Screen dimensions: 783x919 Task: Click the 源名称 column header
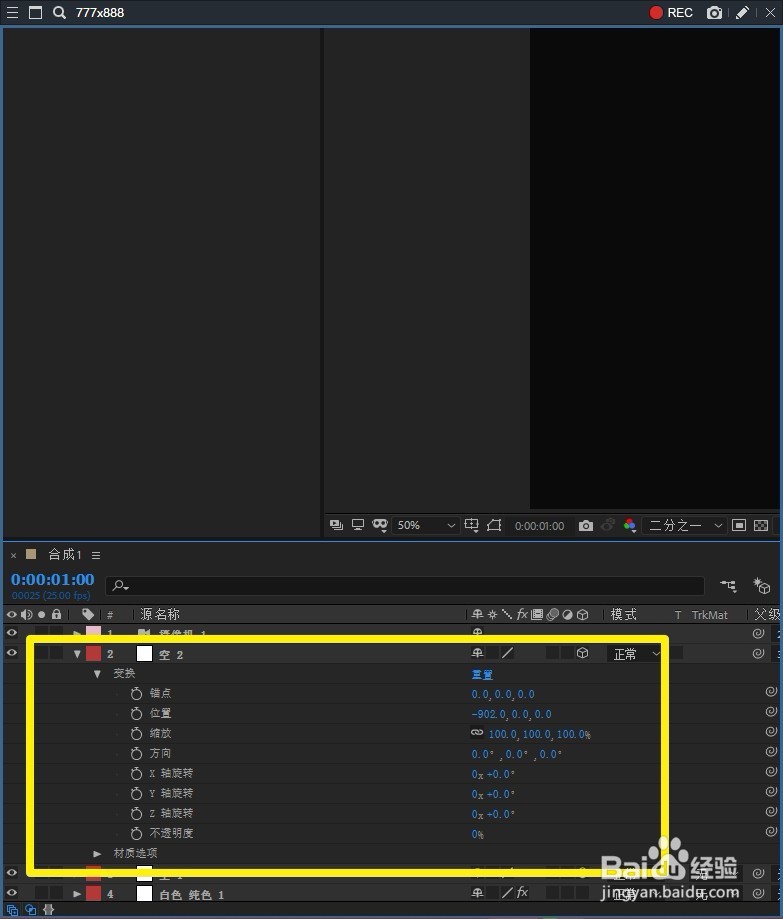pos(159,614)
